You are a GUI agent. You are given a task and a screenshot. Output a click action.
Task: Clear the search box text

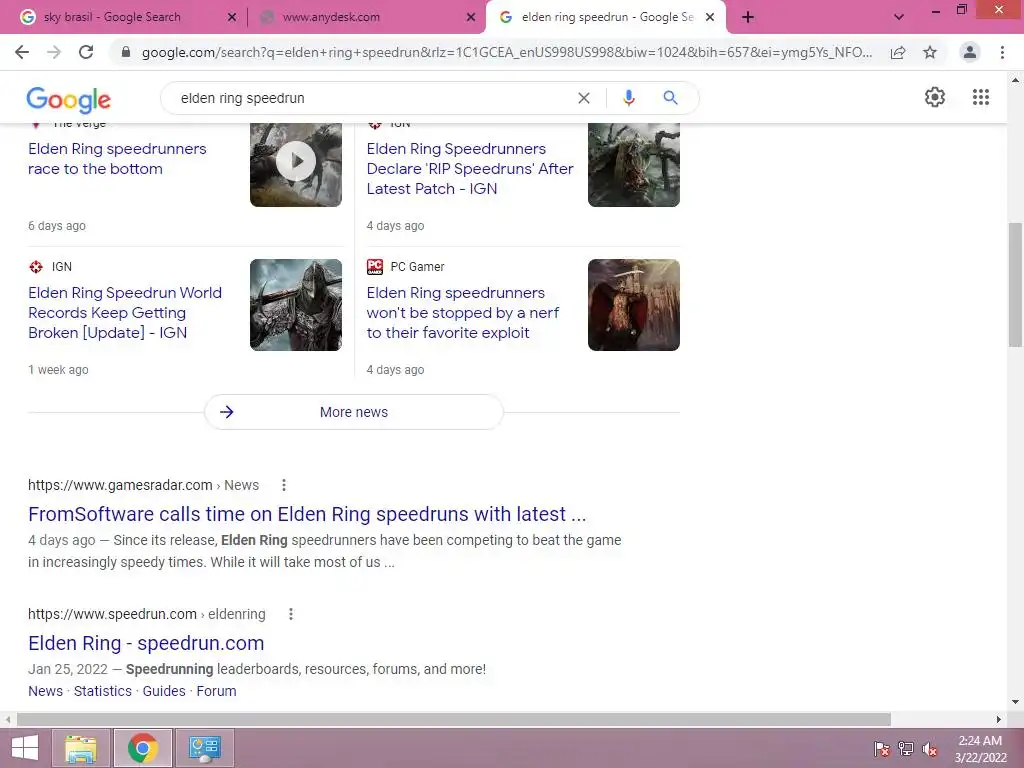pyautogui.click(x=584, y=98)
